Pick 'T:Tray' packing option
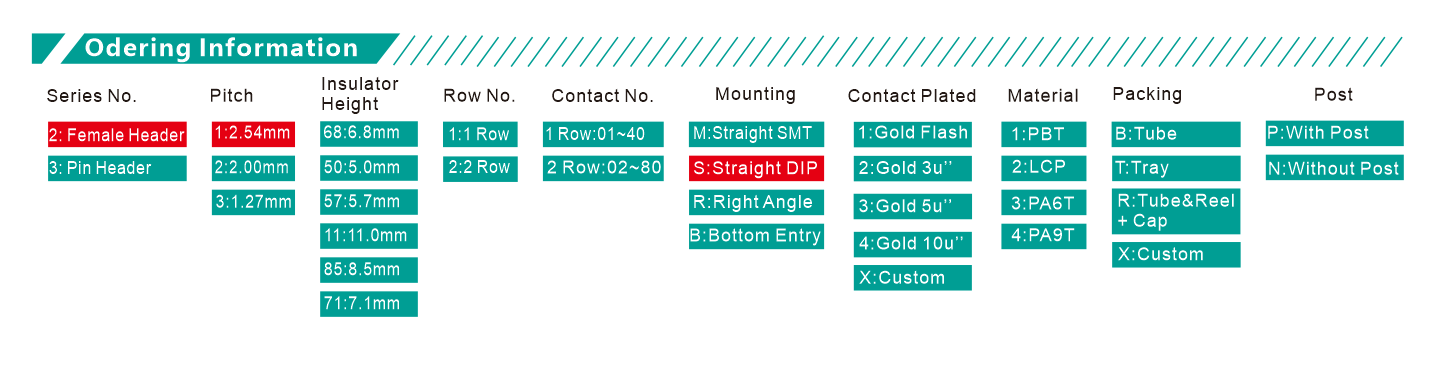The height and width of the screenshot is (368, 1442). 1176,168
